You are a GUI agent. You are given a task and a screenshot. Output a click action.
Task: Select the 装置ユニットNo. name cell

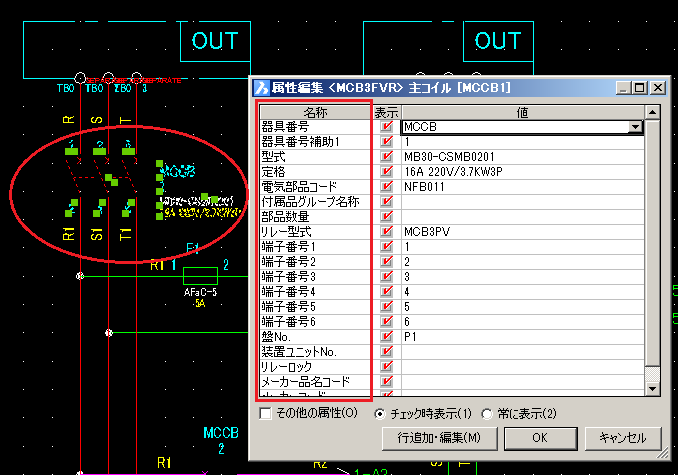315,351
